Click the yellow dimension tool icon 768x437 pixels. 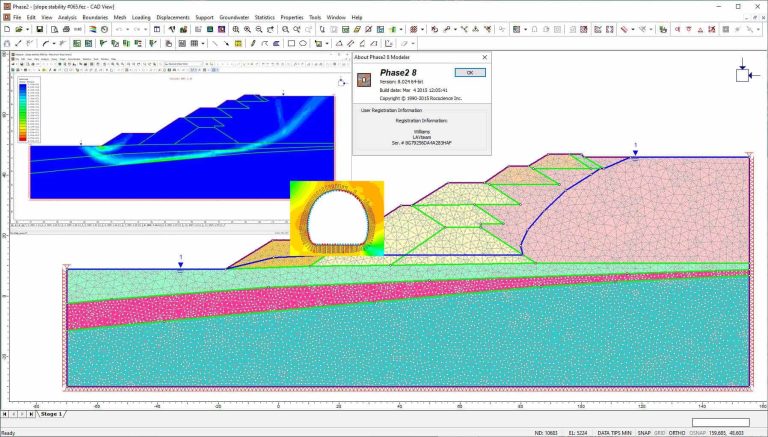(x=238, y=43)
